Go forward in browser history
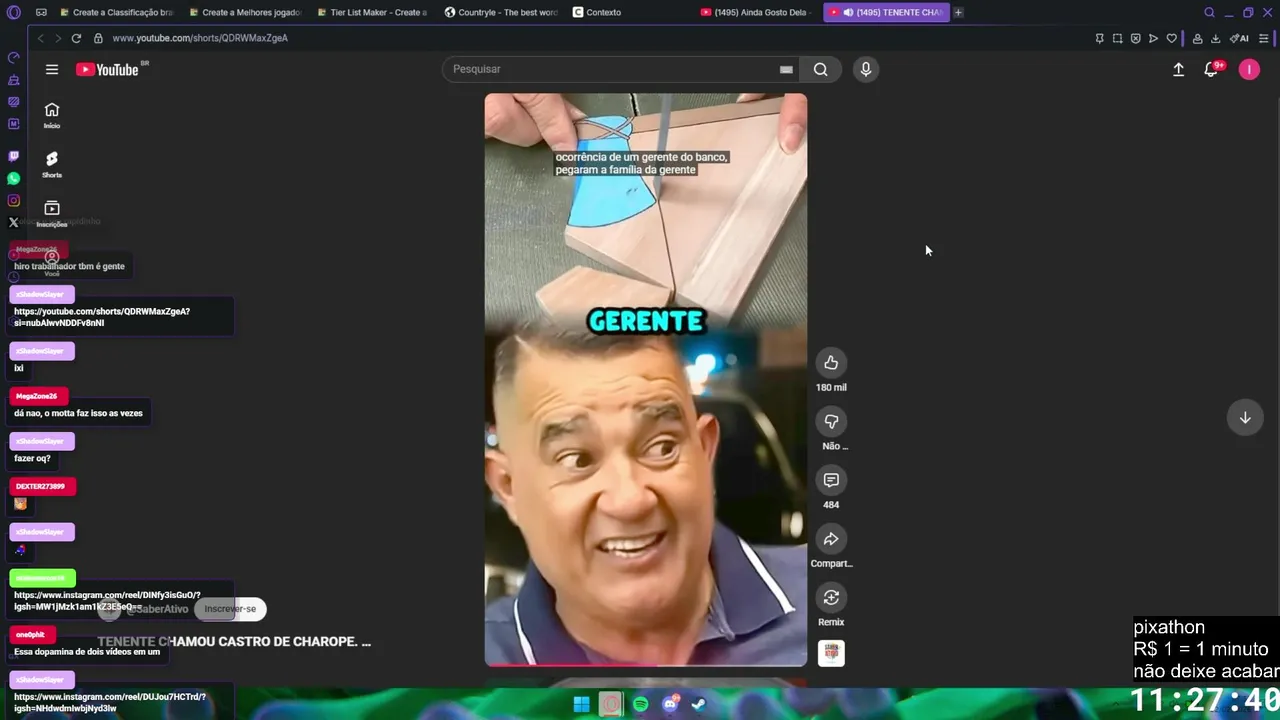Viewport: 1280px width, 720px height. 57,38
